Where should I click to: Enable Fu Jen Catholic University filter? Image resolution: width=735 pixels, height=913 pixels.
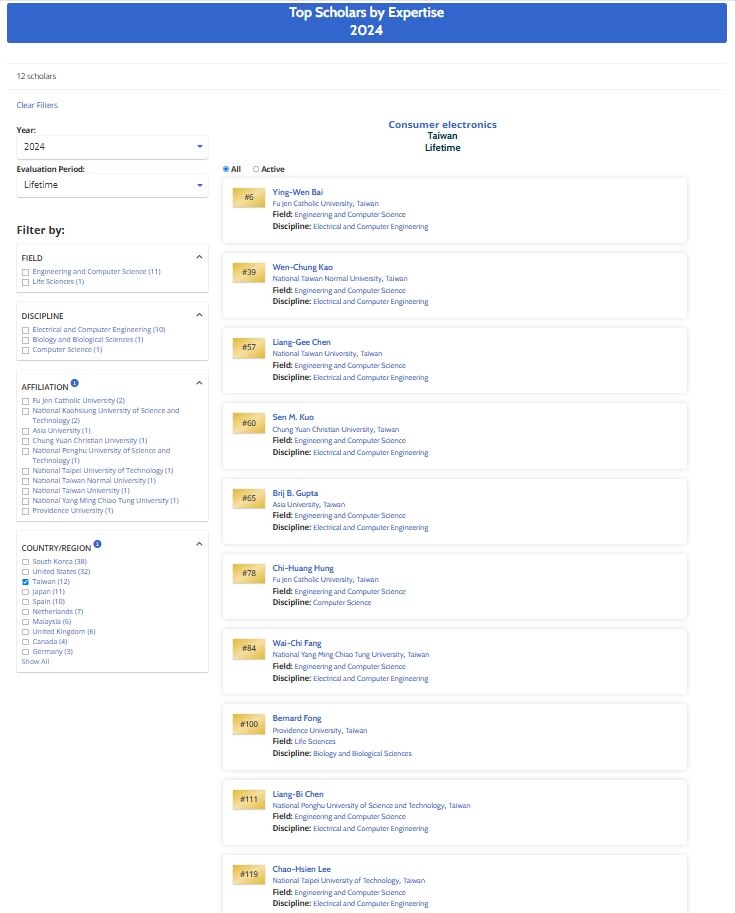(25, 401)
